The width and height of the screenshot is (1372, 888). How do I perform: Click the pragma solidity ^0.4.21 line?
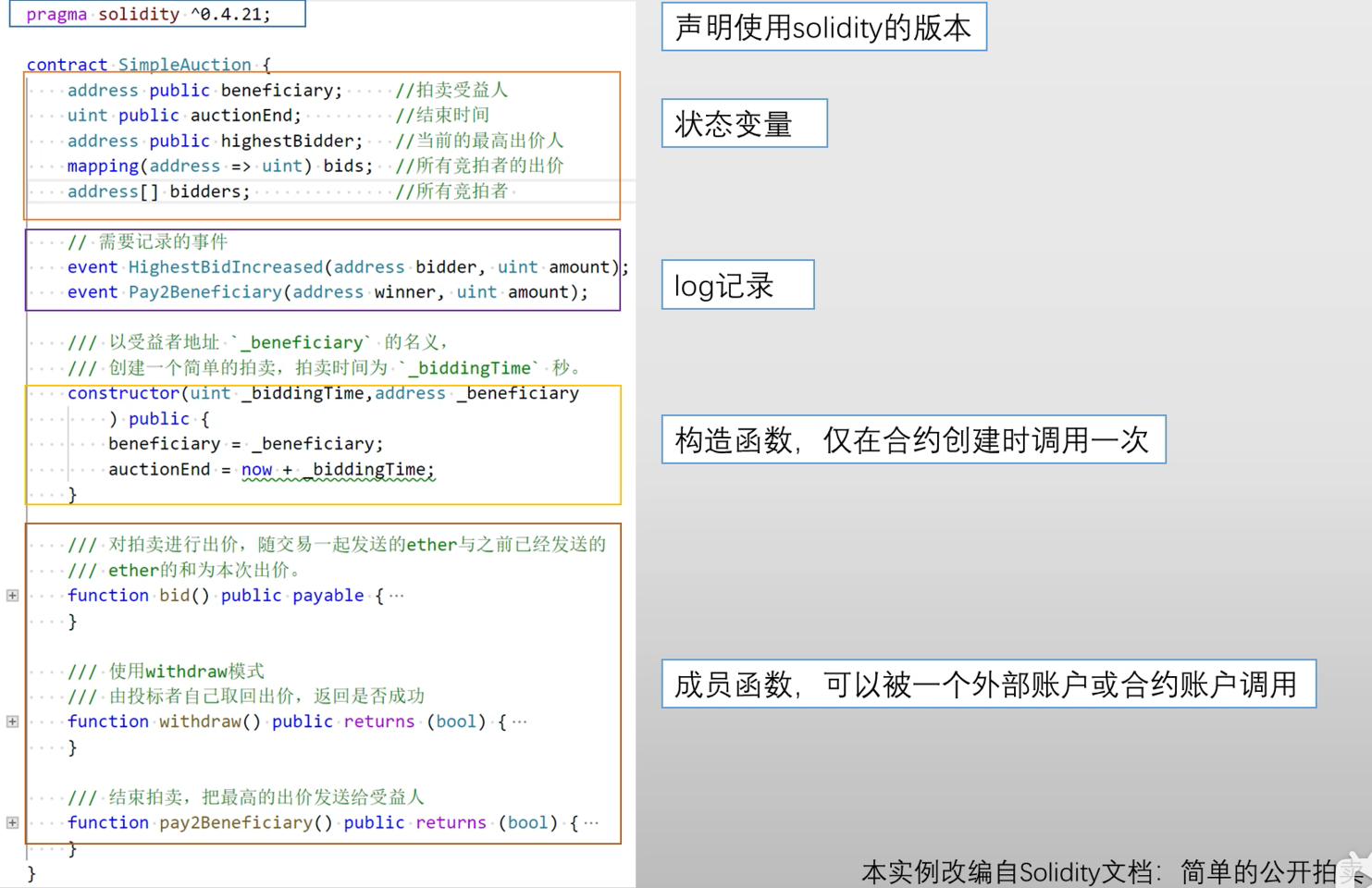click(148, 14)
